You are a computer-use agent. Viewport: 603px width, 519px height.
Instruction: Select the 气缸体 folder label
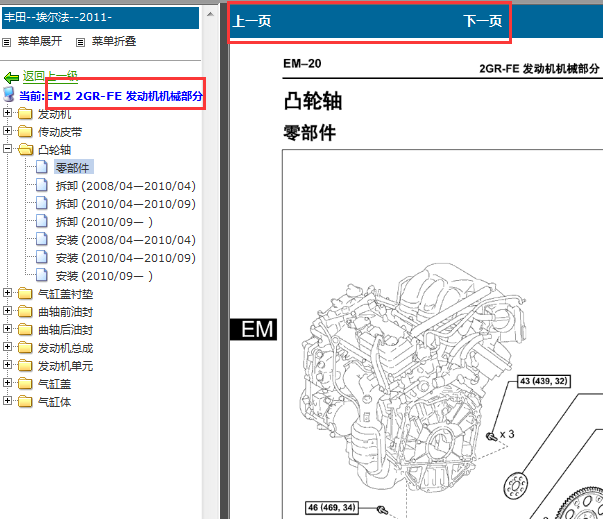point(54,402)
